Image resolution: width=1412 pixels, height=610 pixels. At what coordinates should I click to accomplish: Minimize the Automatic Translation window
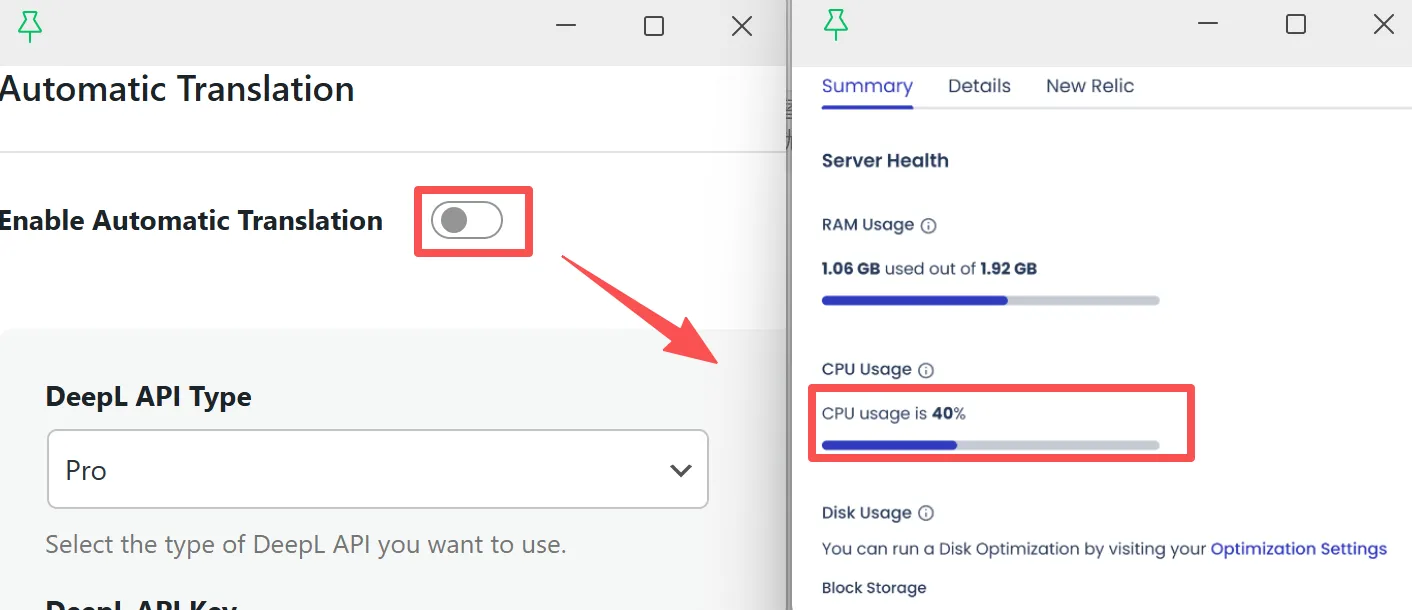[x=566, y=26]
